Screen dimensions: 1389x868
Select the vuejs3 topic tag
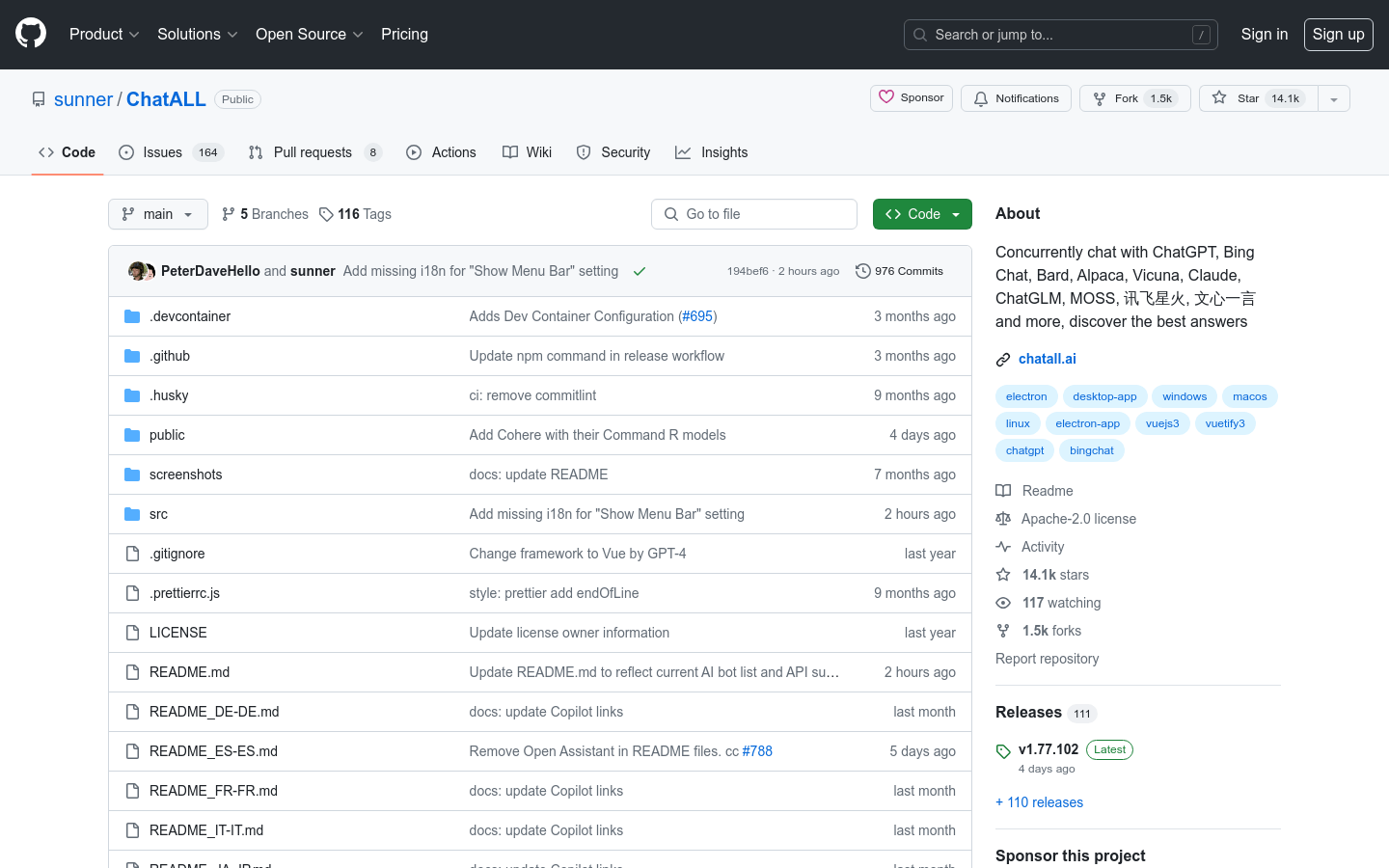point(1162,423)
